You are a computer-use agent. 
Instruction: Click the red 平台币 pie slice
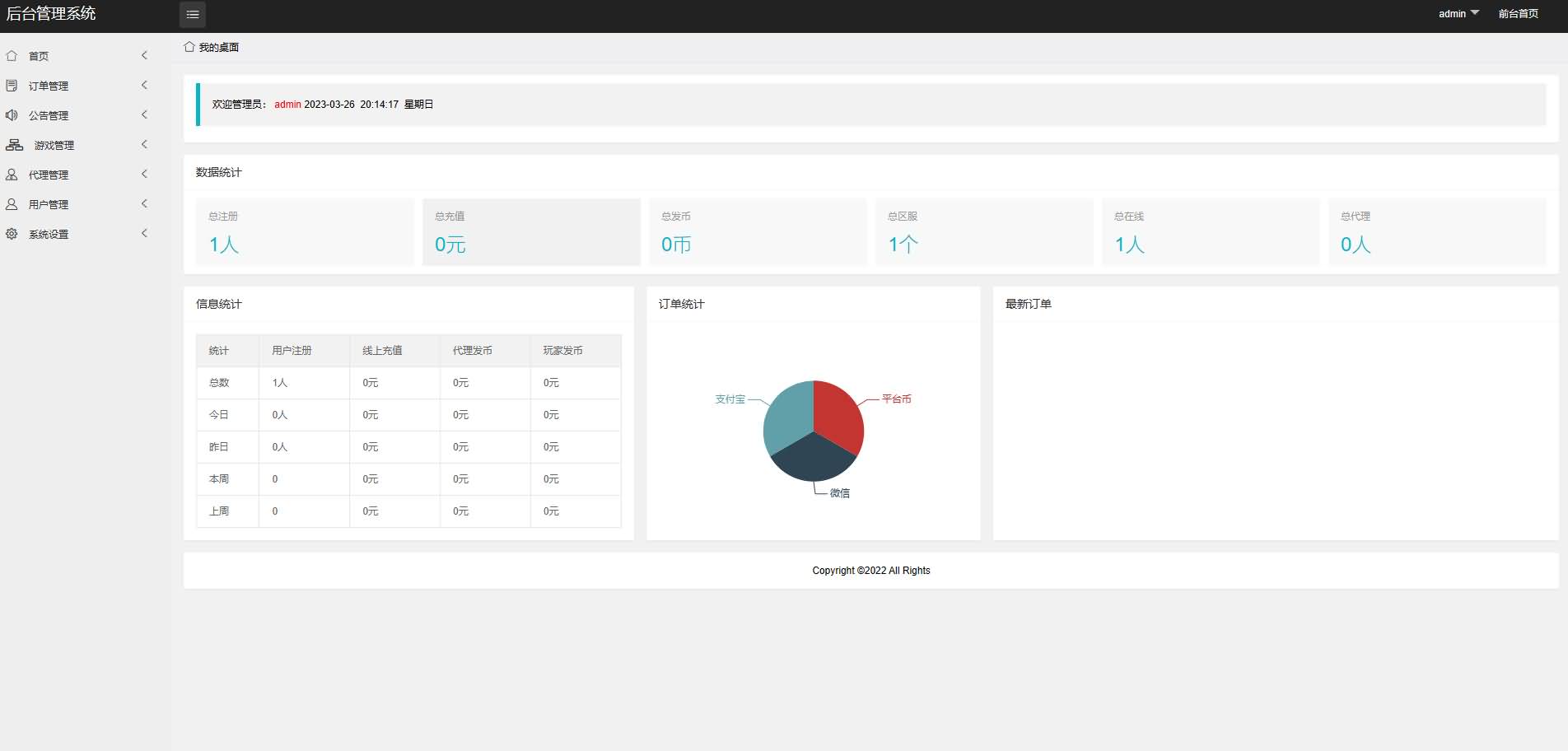pos(836,416)
